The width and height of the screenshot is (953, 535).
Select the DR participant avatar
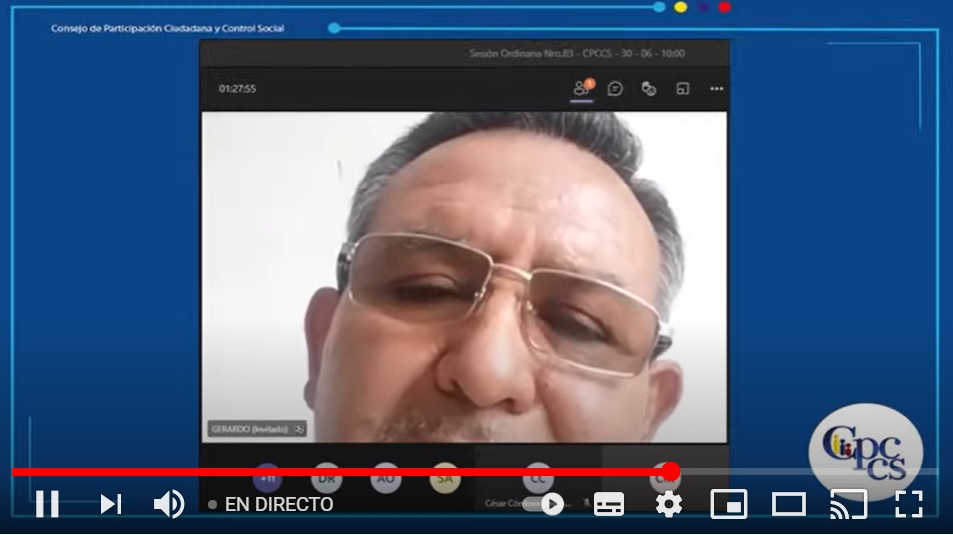coord(326,478)
